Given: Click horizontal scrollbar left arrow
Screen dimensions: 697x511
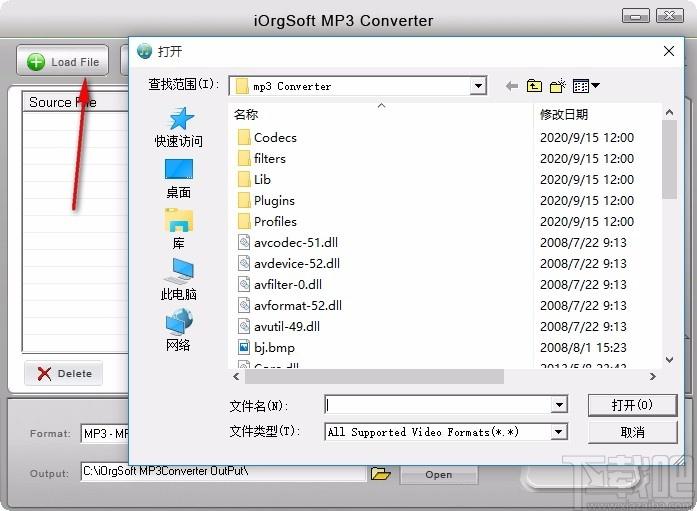Looking at the screenshot, I should (236, 376).
